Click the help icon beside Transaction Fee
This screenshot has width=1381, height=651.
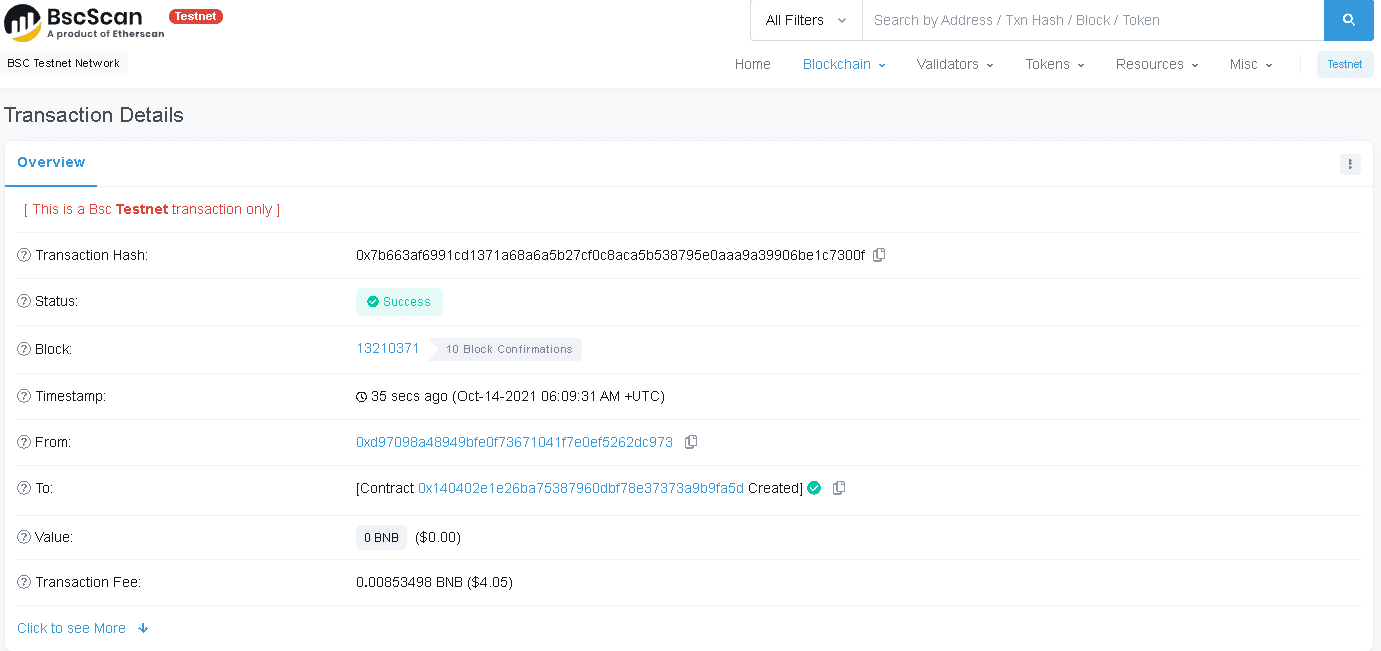24,582
